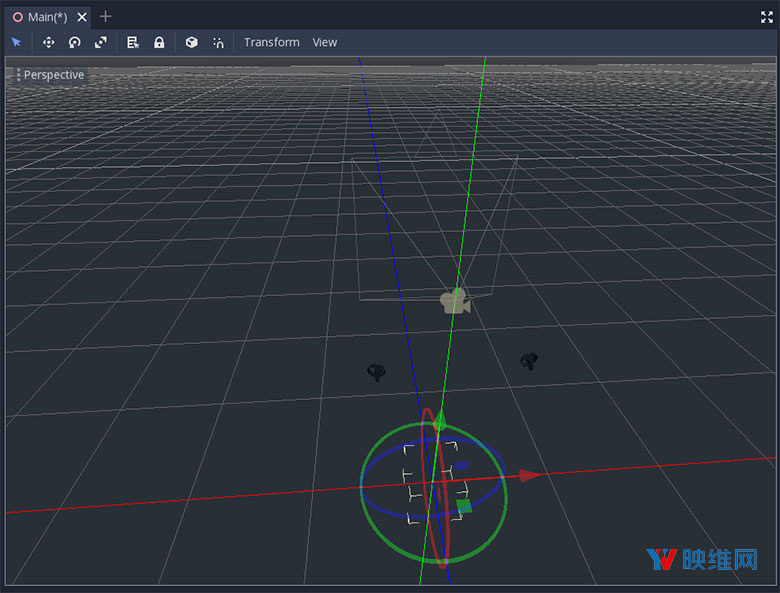Select the camera gizmo in viewport
Image resolution: width=780 pixels, height=593 pixels.
point(455,301)
